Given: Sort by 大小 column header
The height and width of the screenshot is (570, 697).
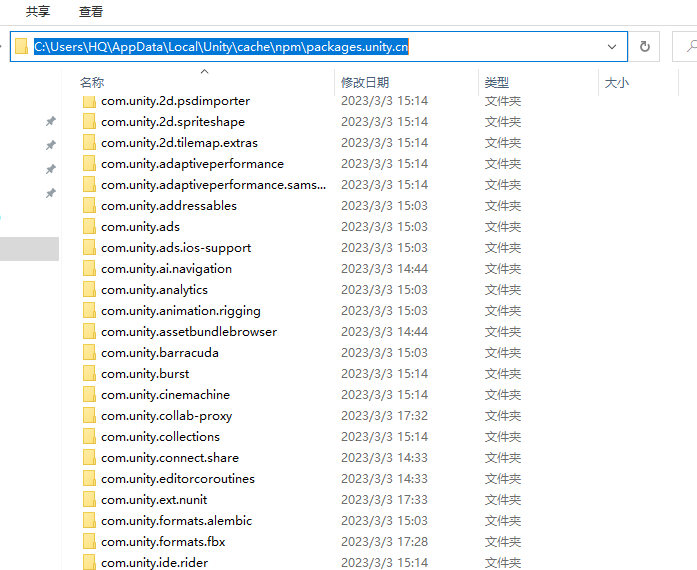Looking at the screenshot, I should [617, 82].
